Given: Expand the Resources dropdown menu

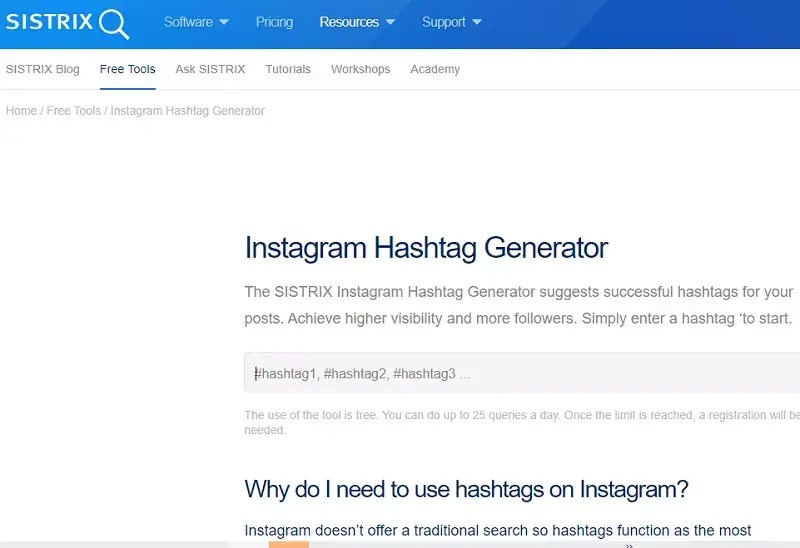Looking at the screenshot, I should [357, 22].
